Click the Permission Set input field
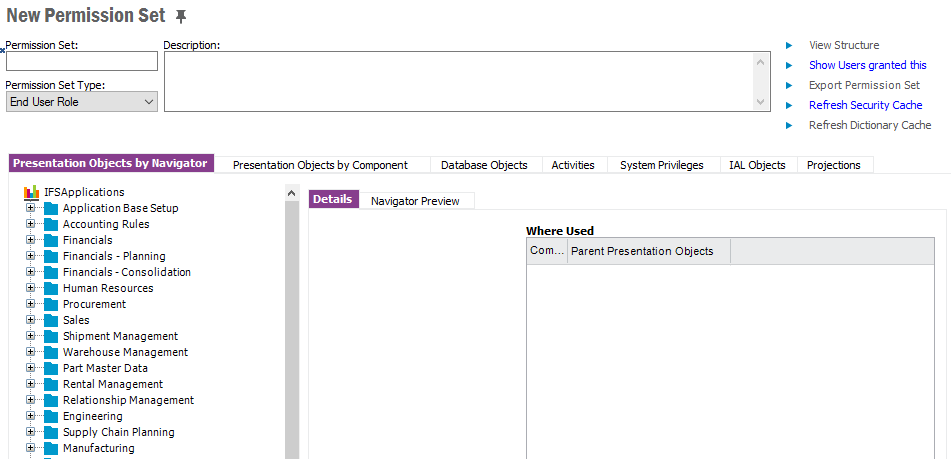The width and height of the screenshot is (951, 459). (x=82, y=61)
